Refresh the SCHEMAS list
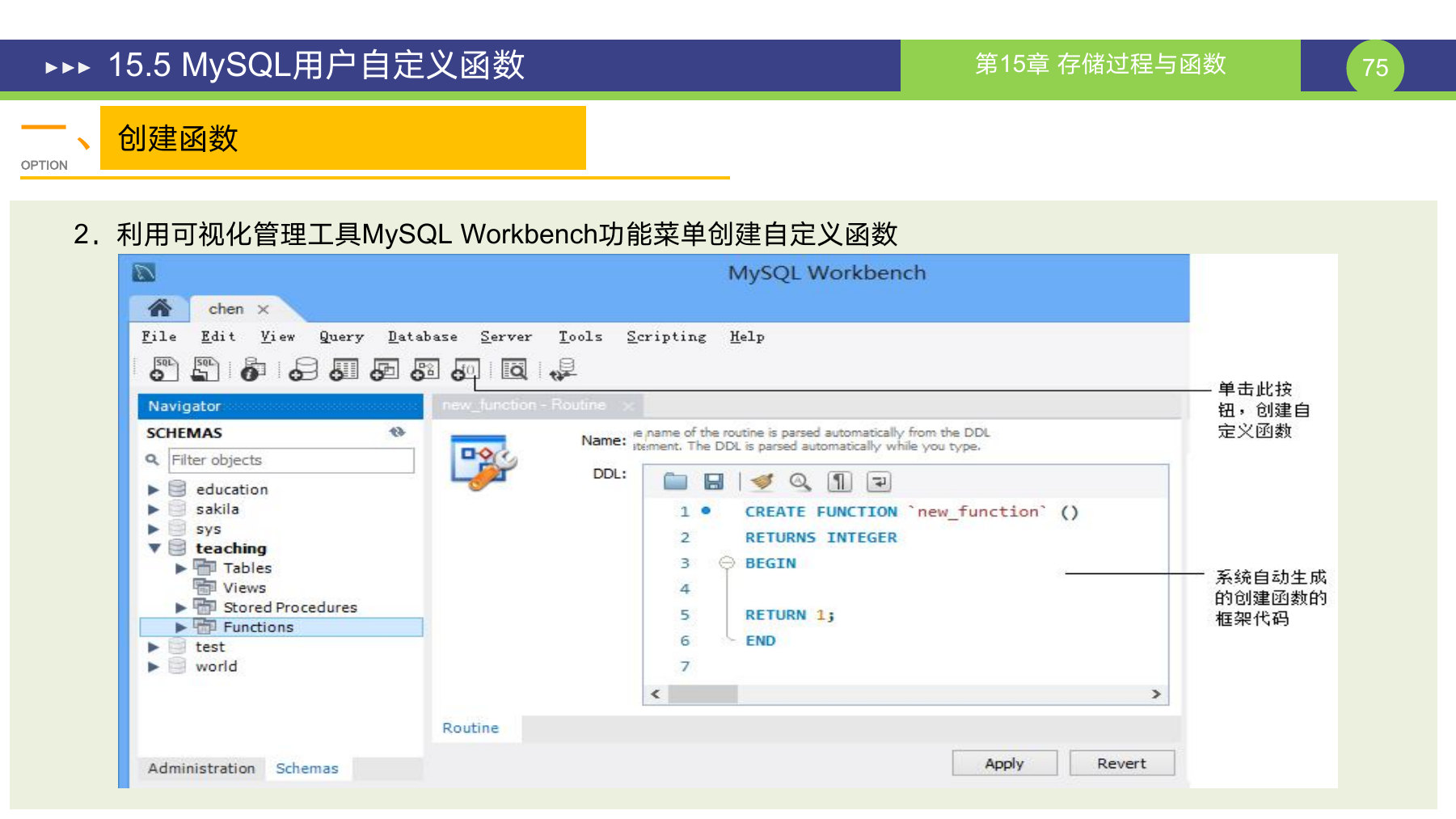 point(397,433)
